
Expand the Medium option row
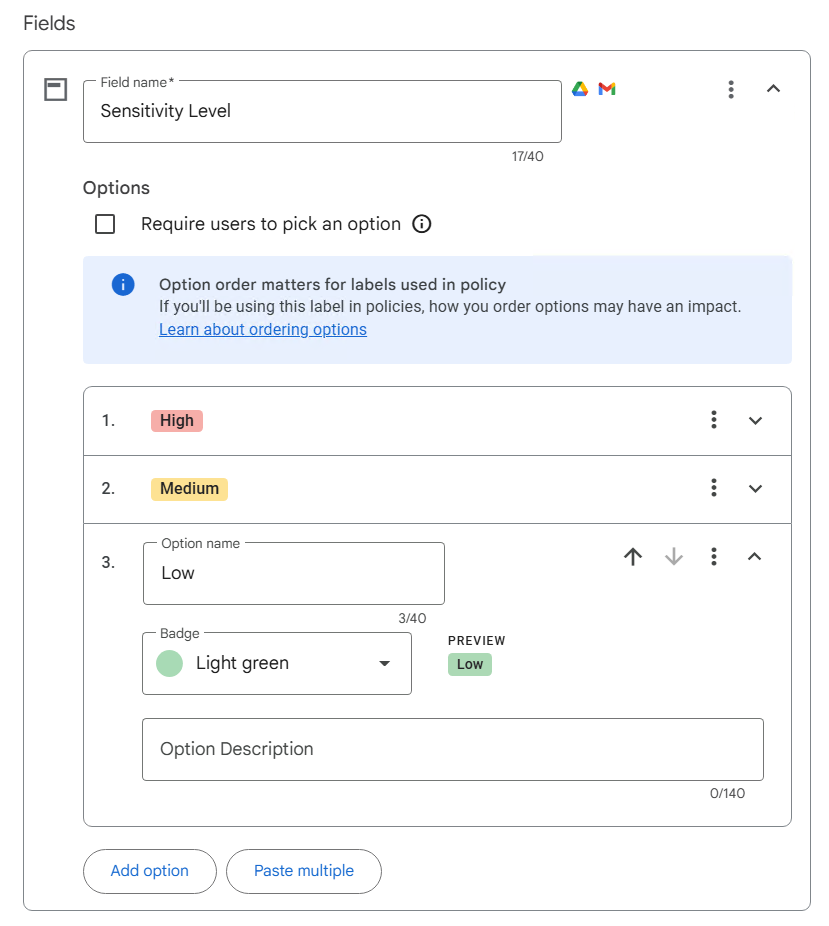(755, 489)
